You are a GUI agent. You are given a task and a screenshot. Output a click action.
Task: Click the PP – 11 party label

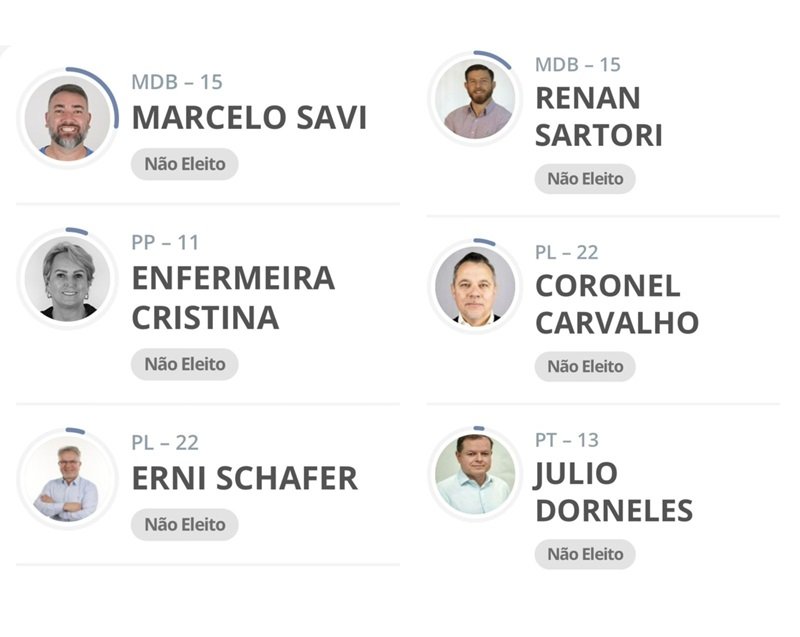(165, 243)
